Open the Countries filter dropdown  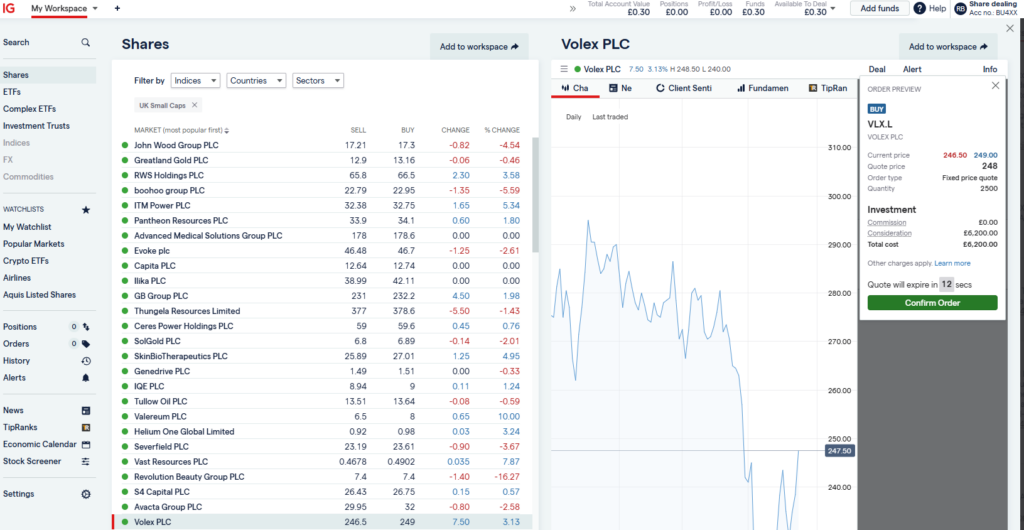[x=257, y=81]
